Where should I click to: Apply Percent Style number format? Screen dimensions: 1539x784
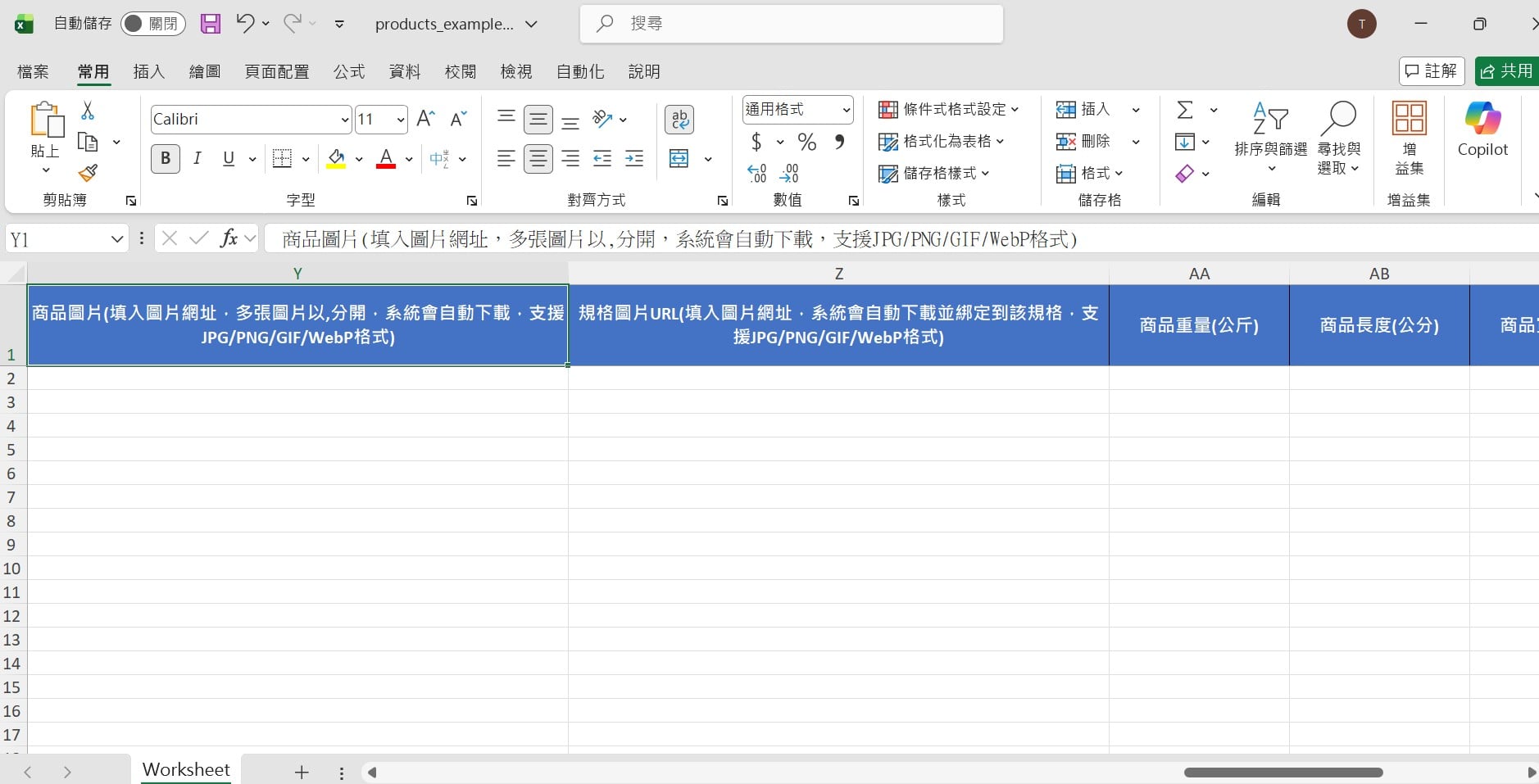click(x=807, y=142)
